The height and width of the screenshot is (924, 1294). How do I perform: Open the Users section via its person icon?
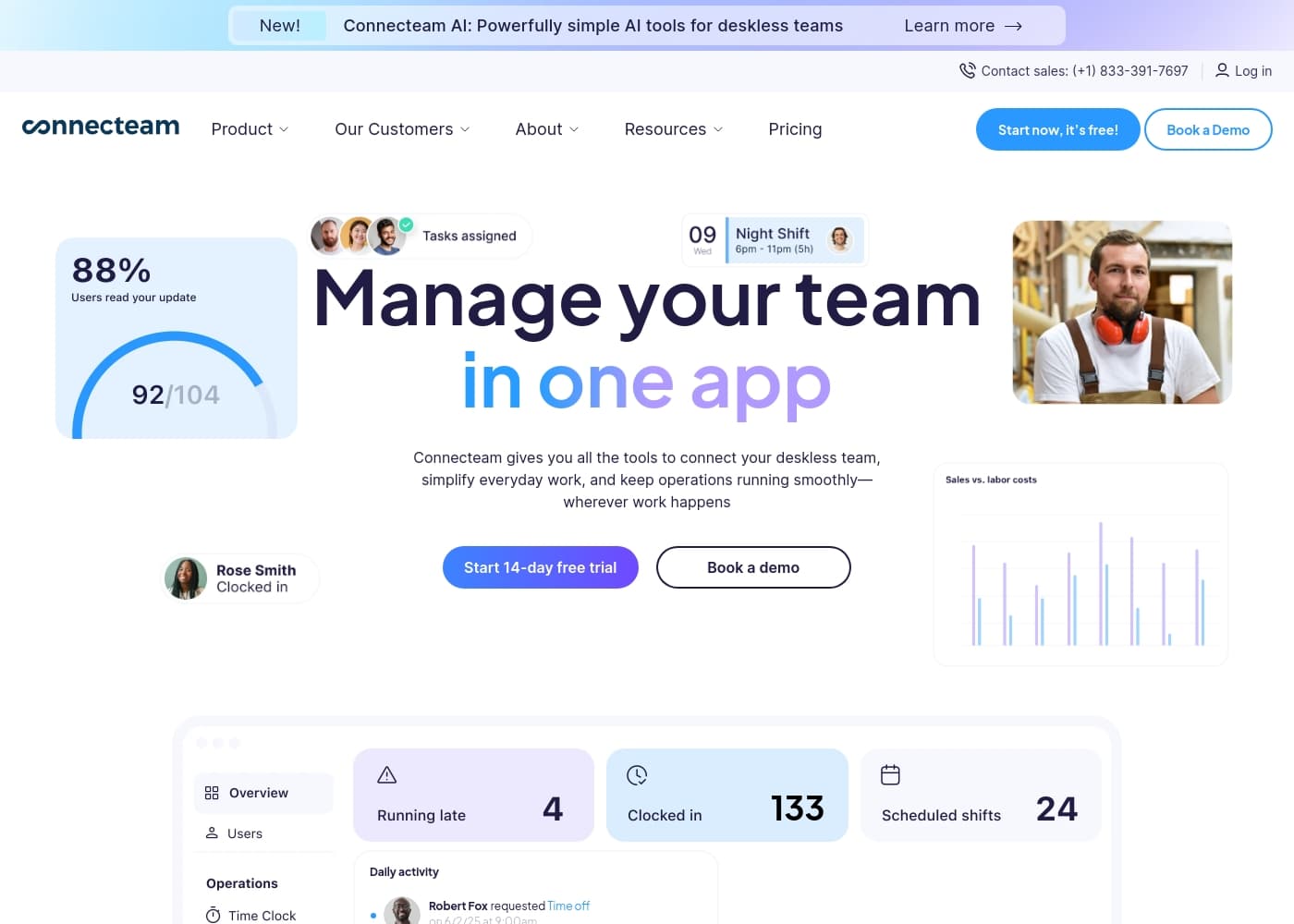pyautogui.click(x=212, y=833)
